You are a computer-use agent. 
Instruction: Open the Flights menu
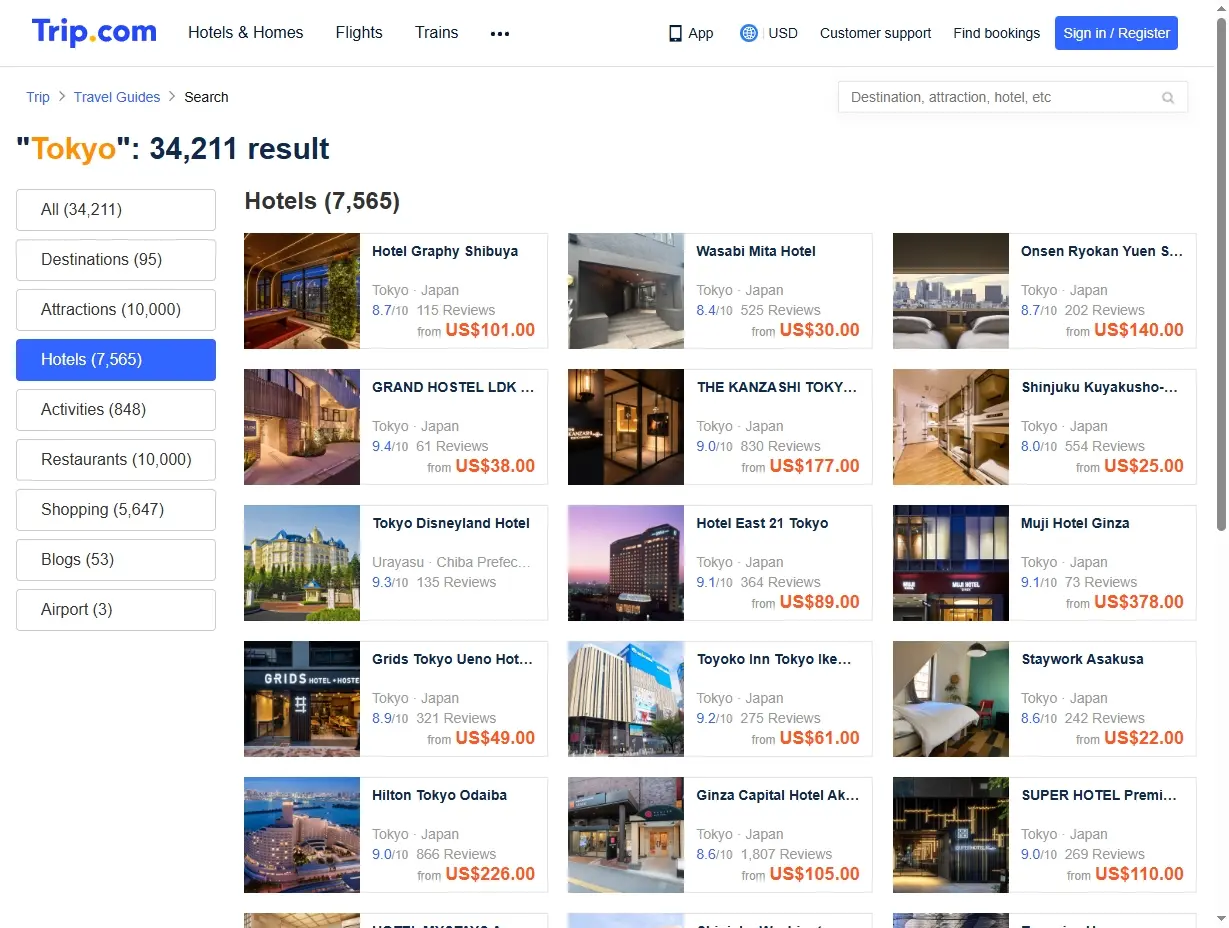tap(359, 32)
